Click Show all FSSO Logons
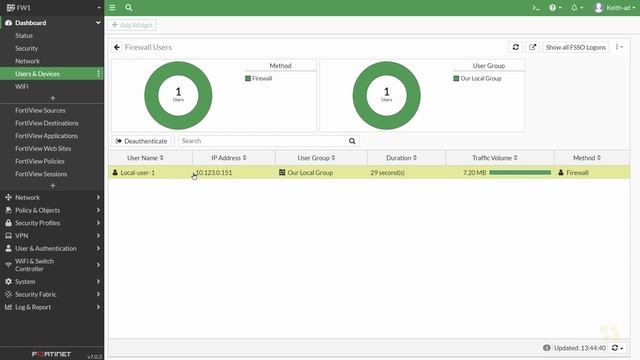 576,47
